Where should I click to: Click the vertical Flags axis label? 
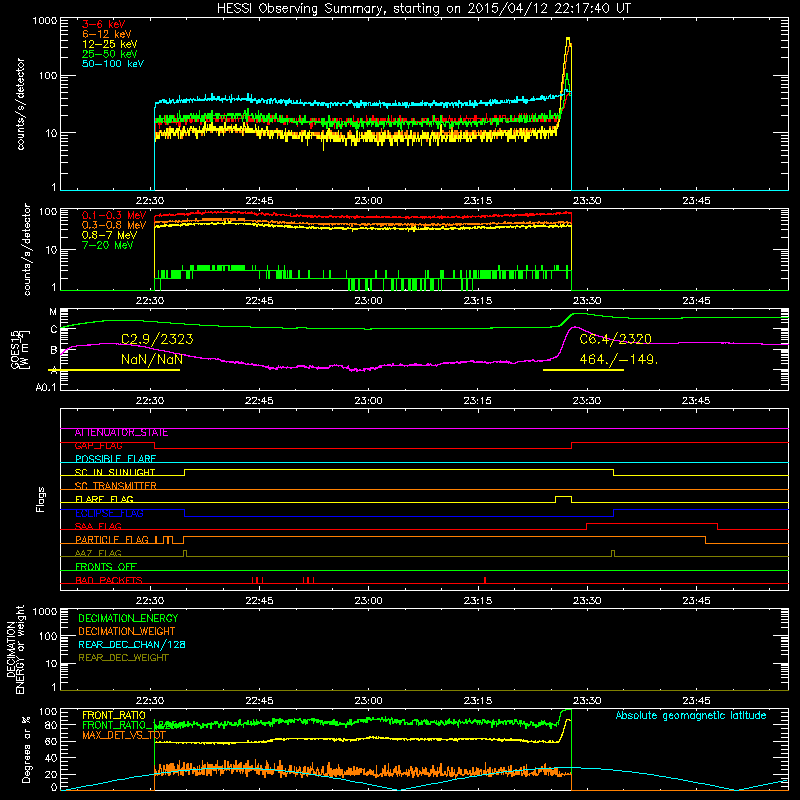pos(40,499)
